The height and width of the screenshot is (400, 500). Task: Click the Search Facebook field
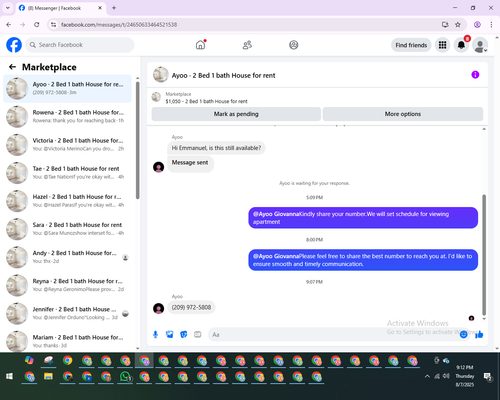click(x=80, y=45)
